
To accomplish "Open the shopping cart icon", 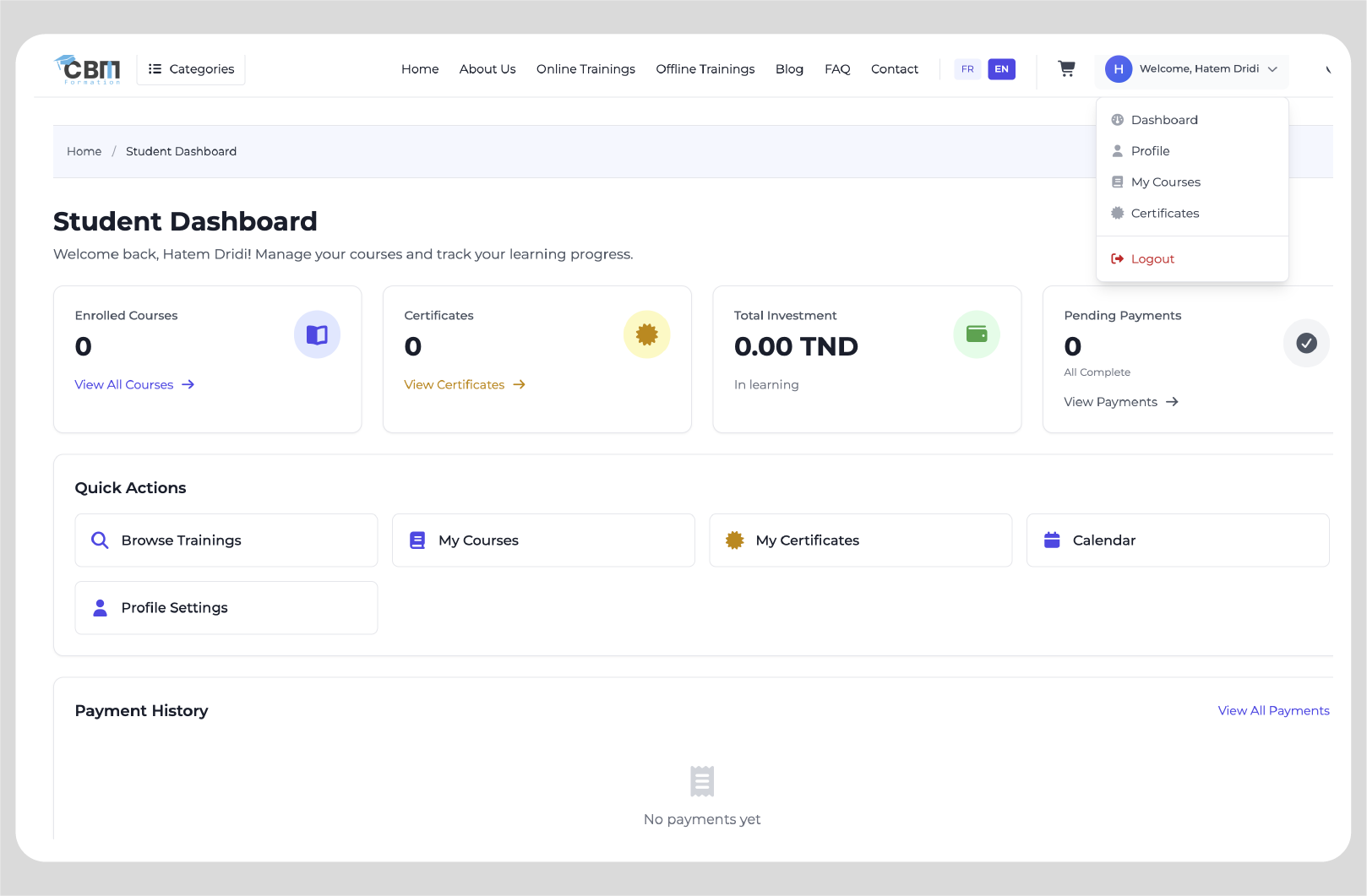I will coord(1066,69).
